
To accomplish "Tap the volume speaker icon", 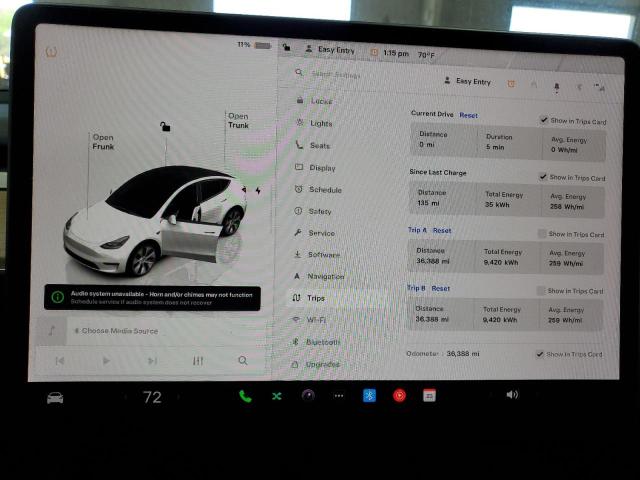I will (x=512, y=394).
